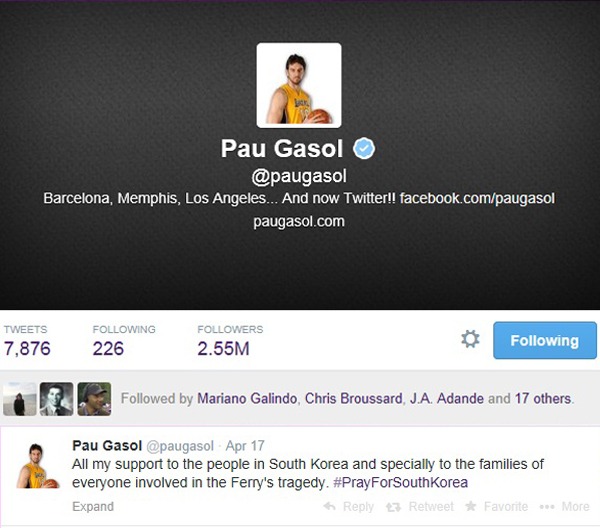Open Chris Broussard's profile link

pyautogui.click(x=353, y=399)
